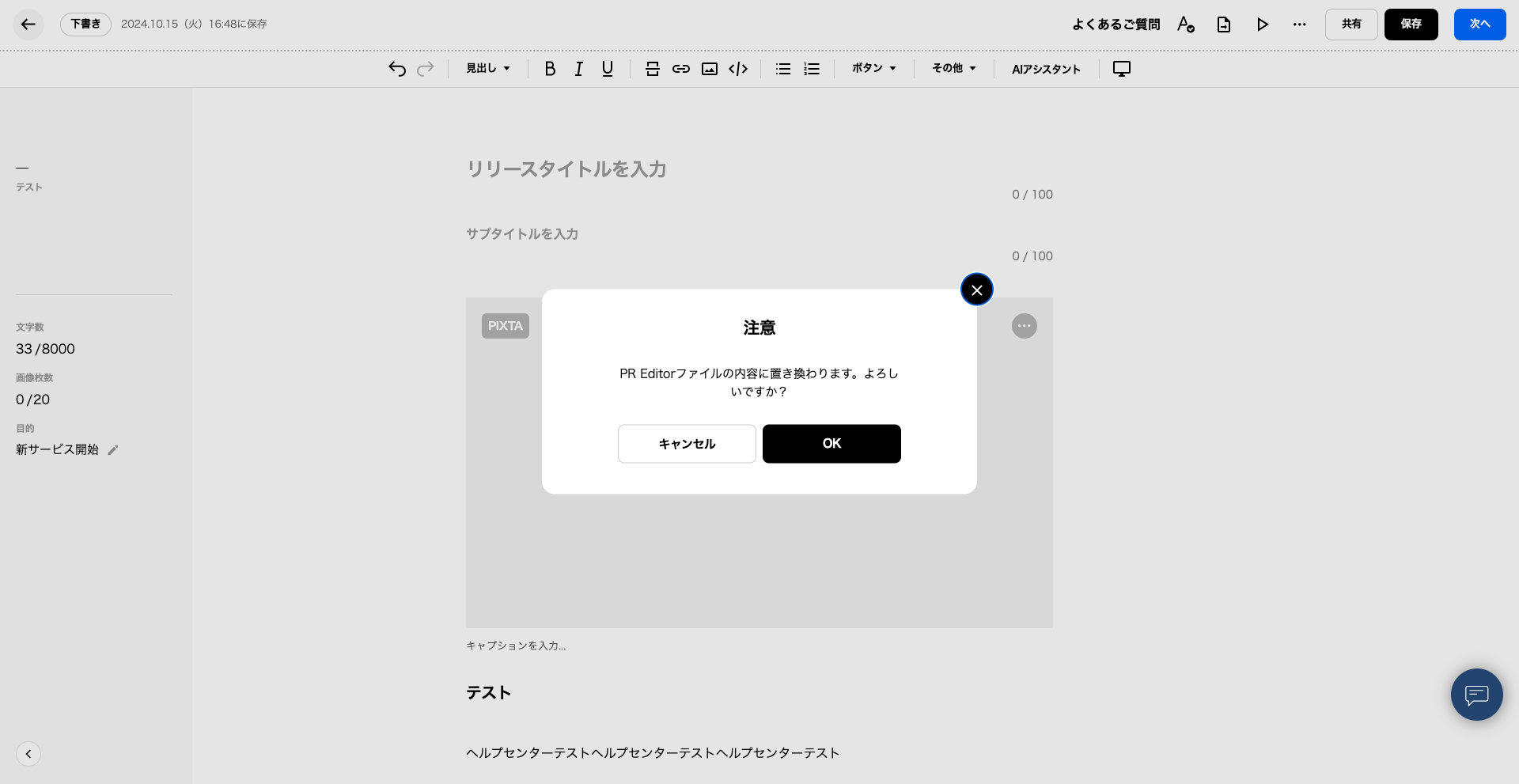1519x784 pixels.
Task: Apply bulleted list formatting
Action: pyautogui.click(x=783, y=69)
